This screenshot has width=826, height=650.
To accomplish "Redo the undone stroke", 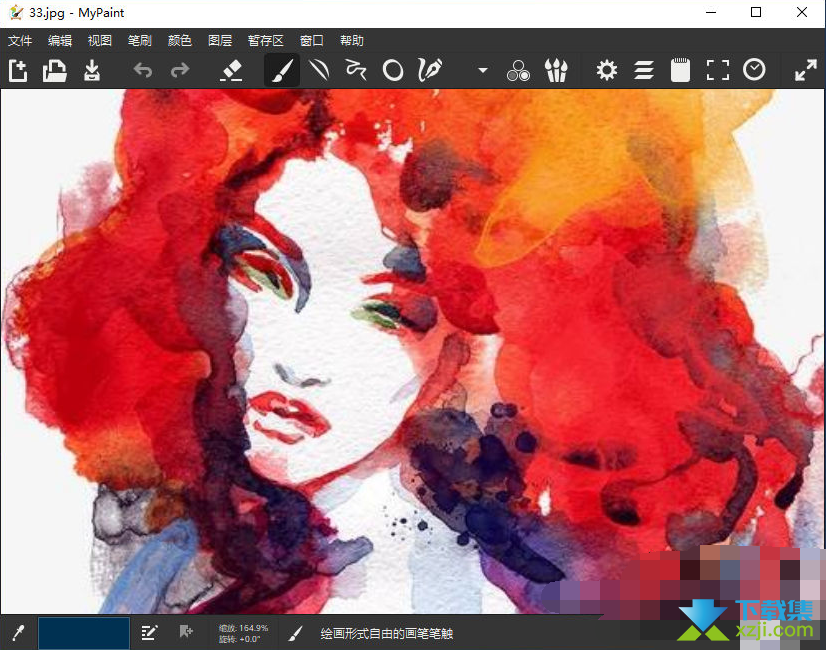I will click(180, 70).
